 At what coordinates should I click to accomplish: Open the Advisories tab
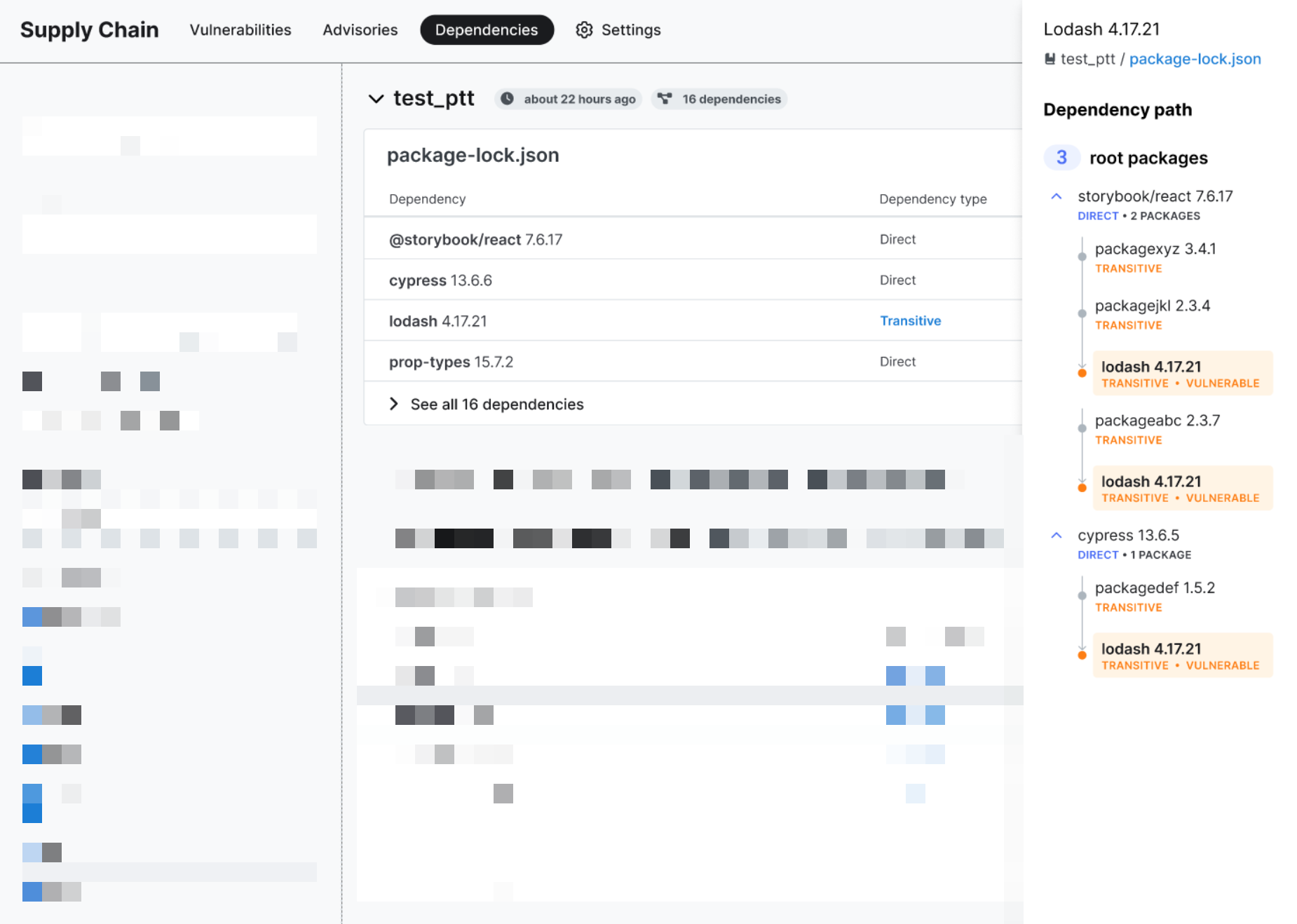360,30
